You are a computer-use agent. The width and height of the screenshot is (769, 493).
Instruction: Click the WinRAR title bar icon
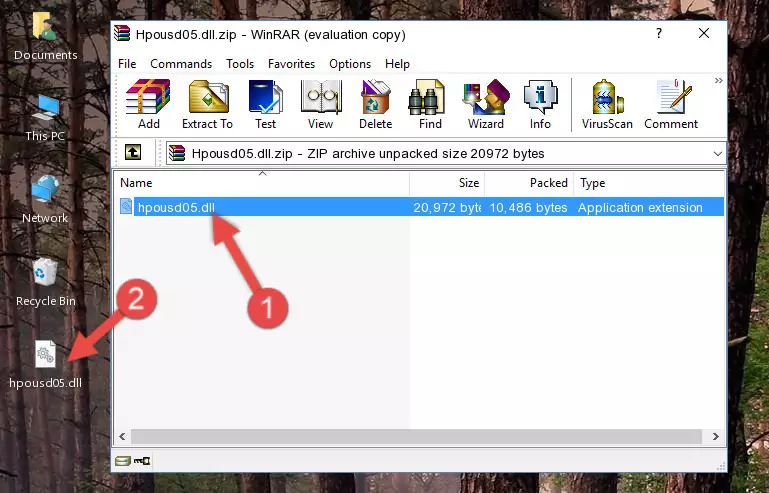click(x=122, y=34)
